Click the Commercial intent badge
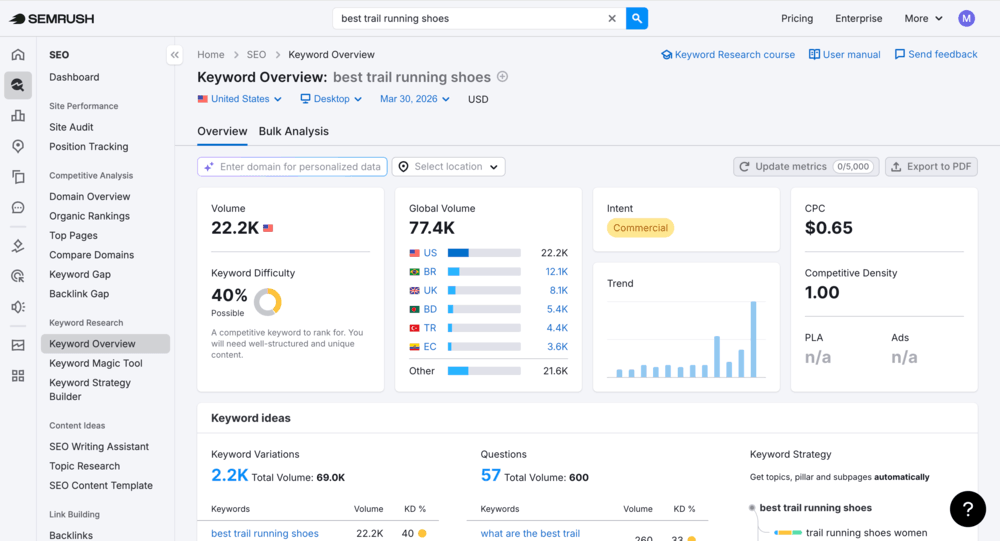This screenshot has width=1000, height=541. pos(640,228)
